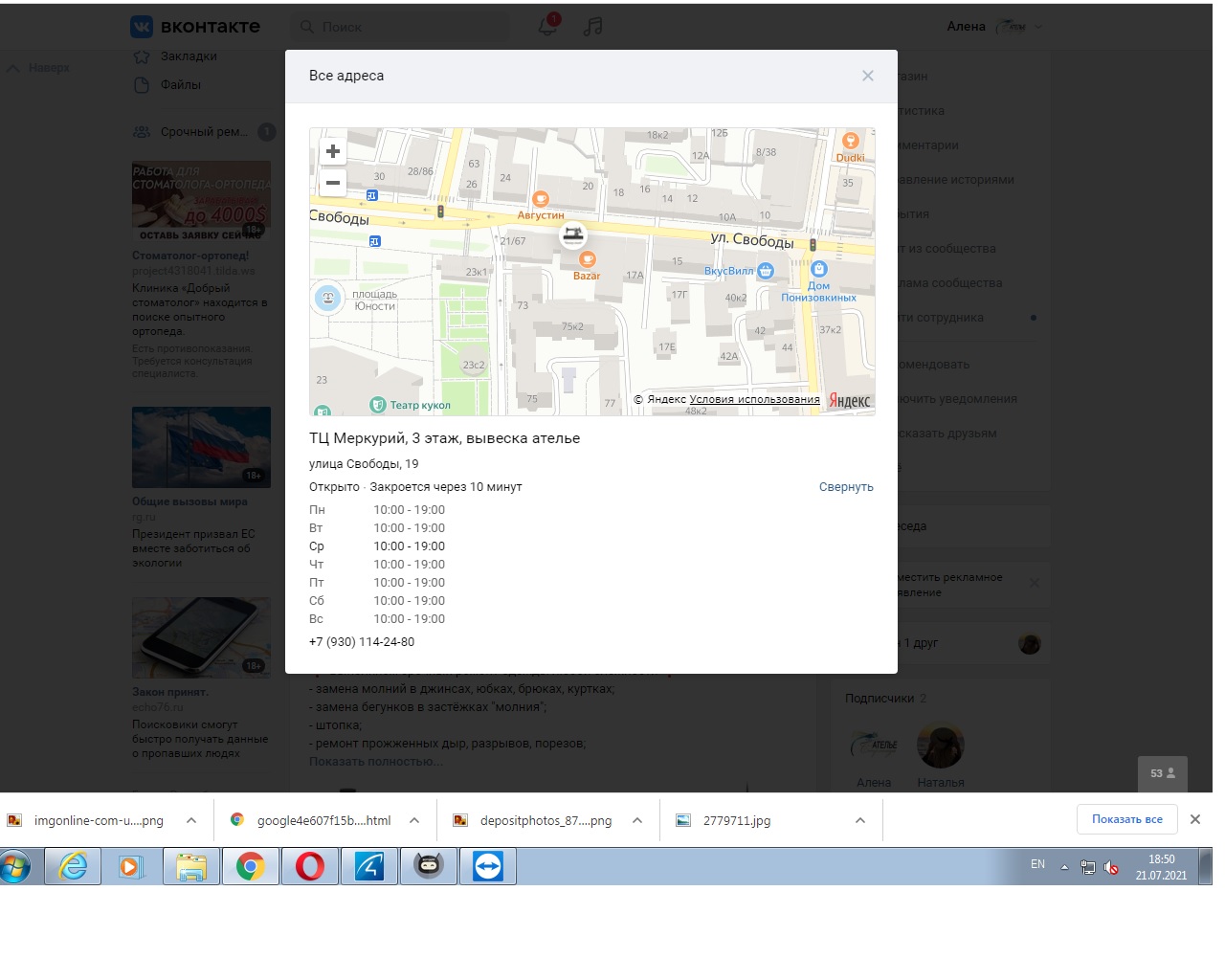Close the downloads bar
This screenshot has width=1225, height=980.
1194,819
